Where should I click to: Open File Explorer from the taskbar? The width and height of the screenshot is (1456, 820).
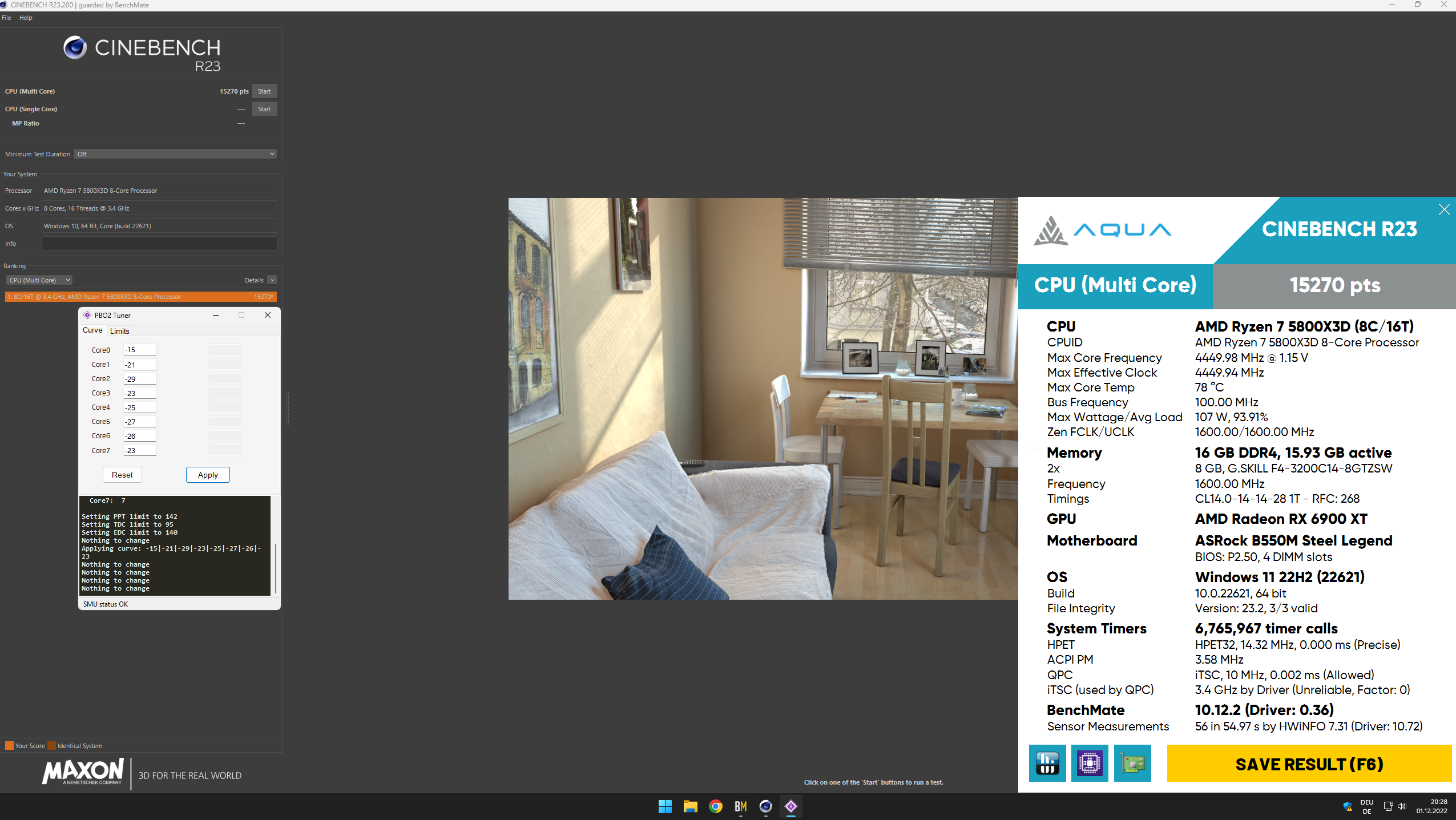tap(690, 806)
